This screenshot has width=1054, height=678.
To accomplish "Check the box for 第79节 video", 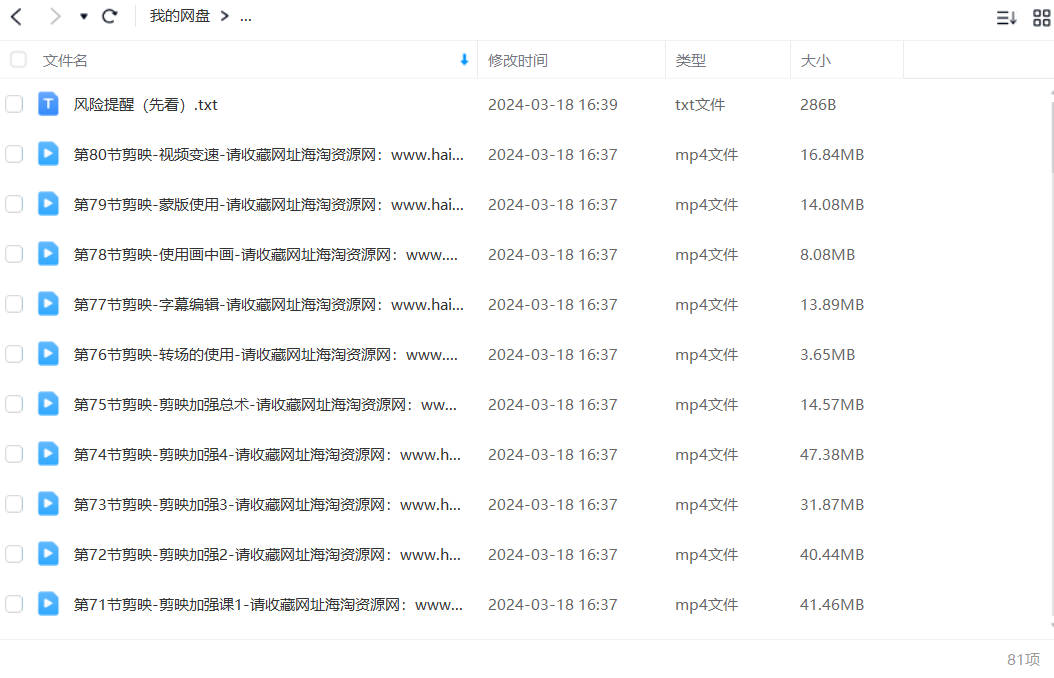I will coord(14,204).
